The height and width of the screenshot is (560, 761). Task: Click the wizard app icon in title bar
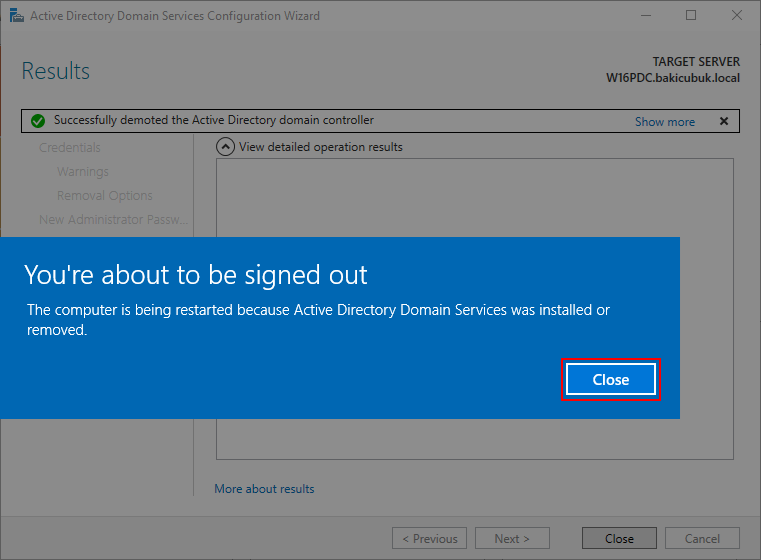pyautogui.click(x=17, y=16)
